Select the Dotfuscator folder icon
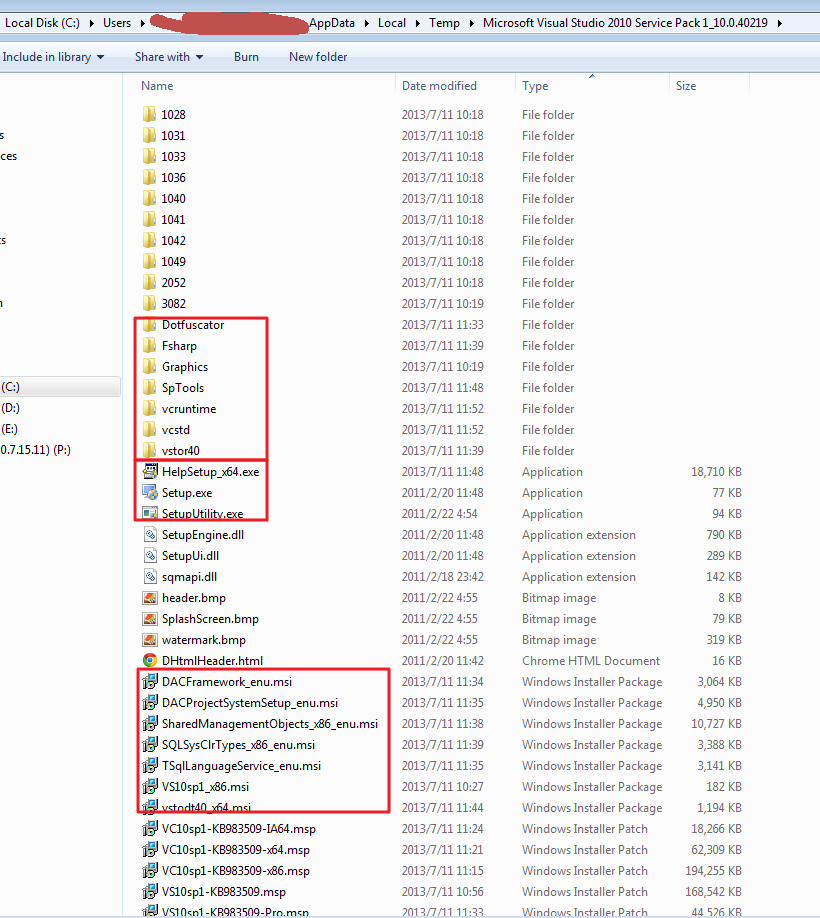820x918 pixels. (x=149, y=324)
